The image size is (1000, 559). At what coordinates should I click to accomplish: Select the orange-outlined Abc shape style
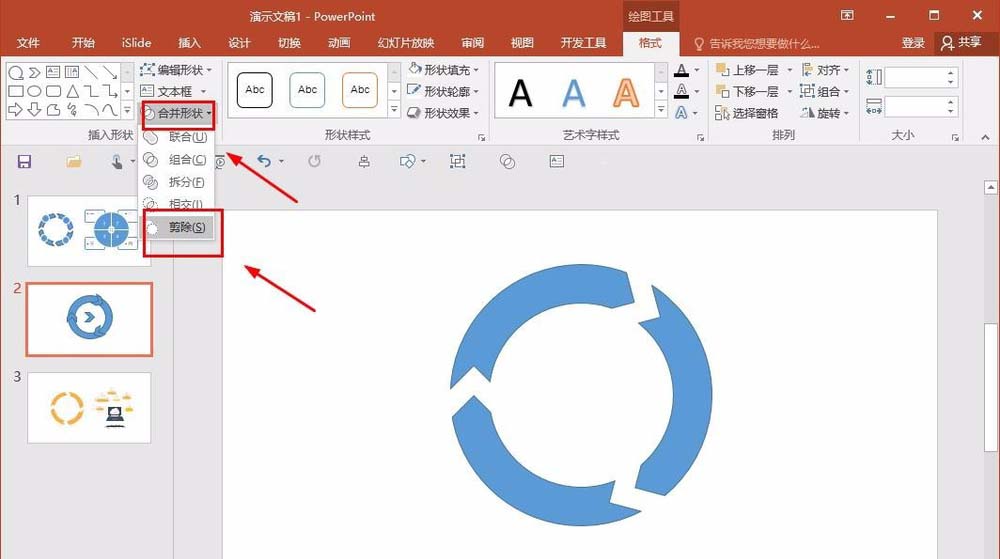tap(360, 90)
